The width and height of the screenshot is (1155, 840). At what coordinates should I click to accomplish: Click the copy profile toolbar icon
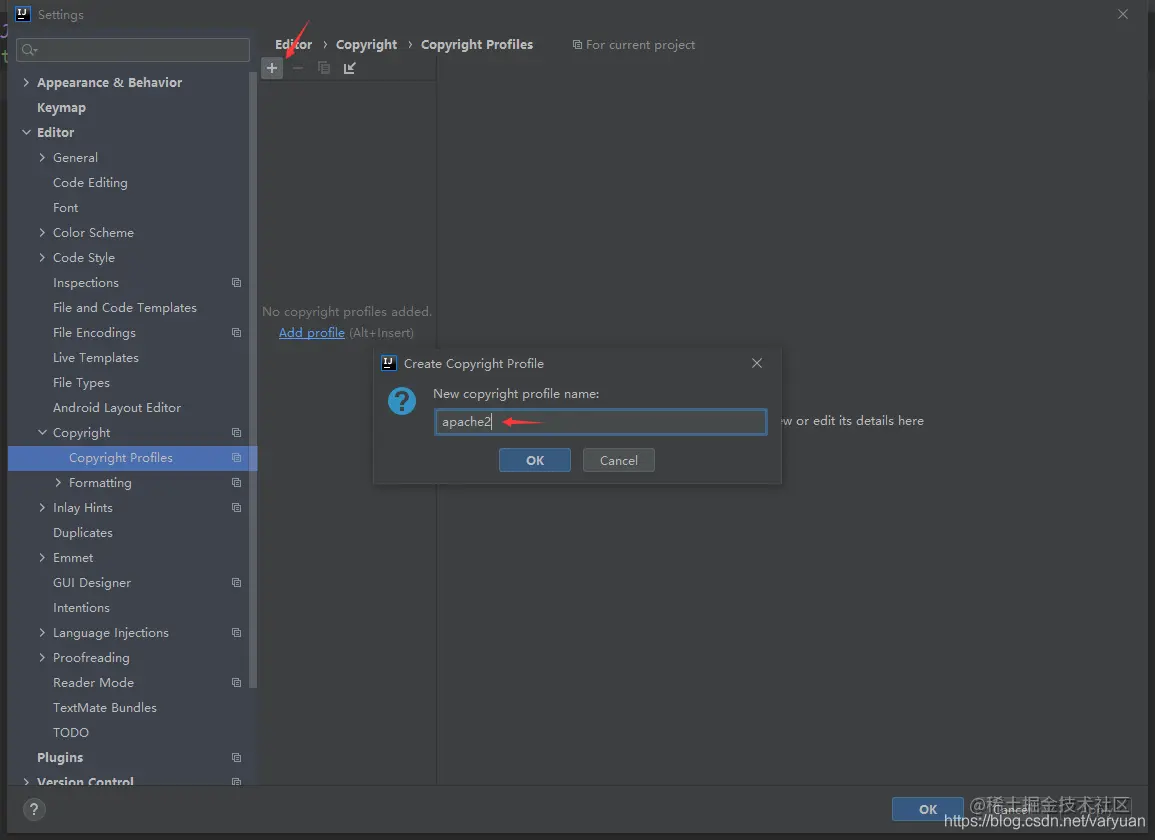click(x=323, y=68)
